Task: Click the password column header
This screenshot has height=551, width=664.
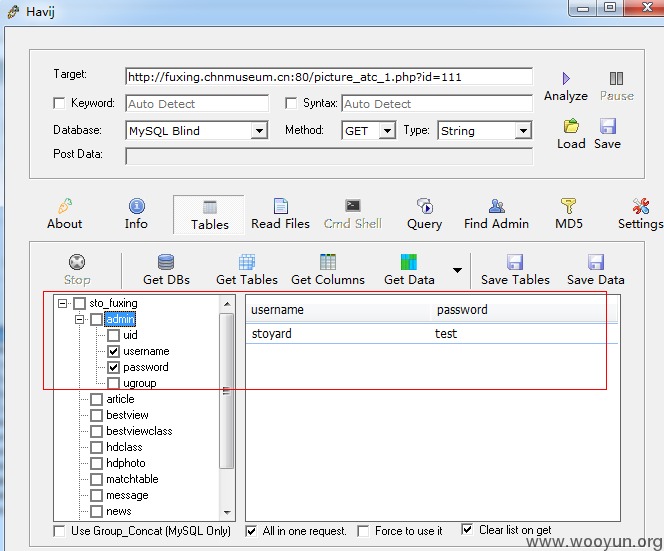Action: [524, 310]
